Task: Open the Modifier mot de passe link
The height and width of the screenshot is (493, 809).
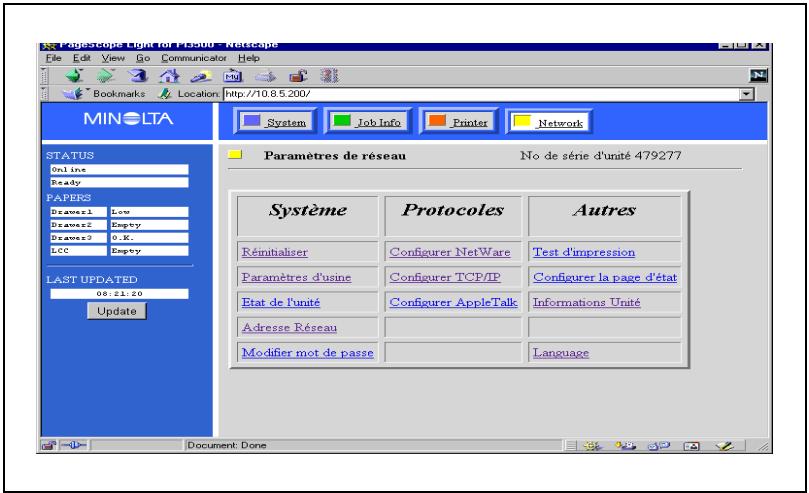Action: coord(308,353)
